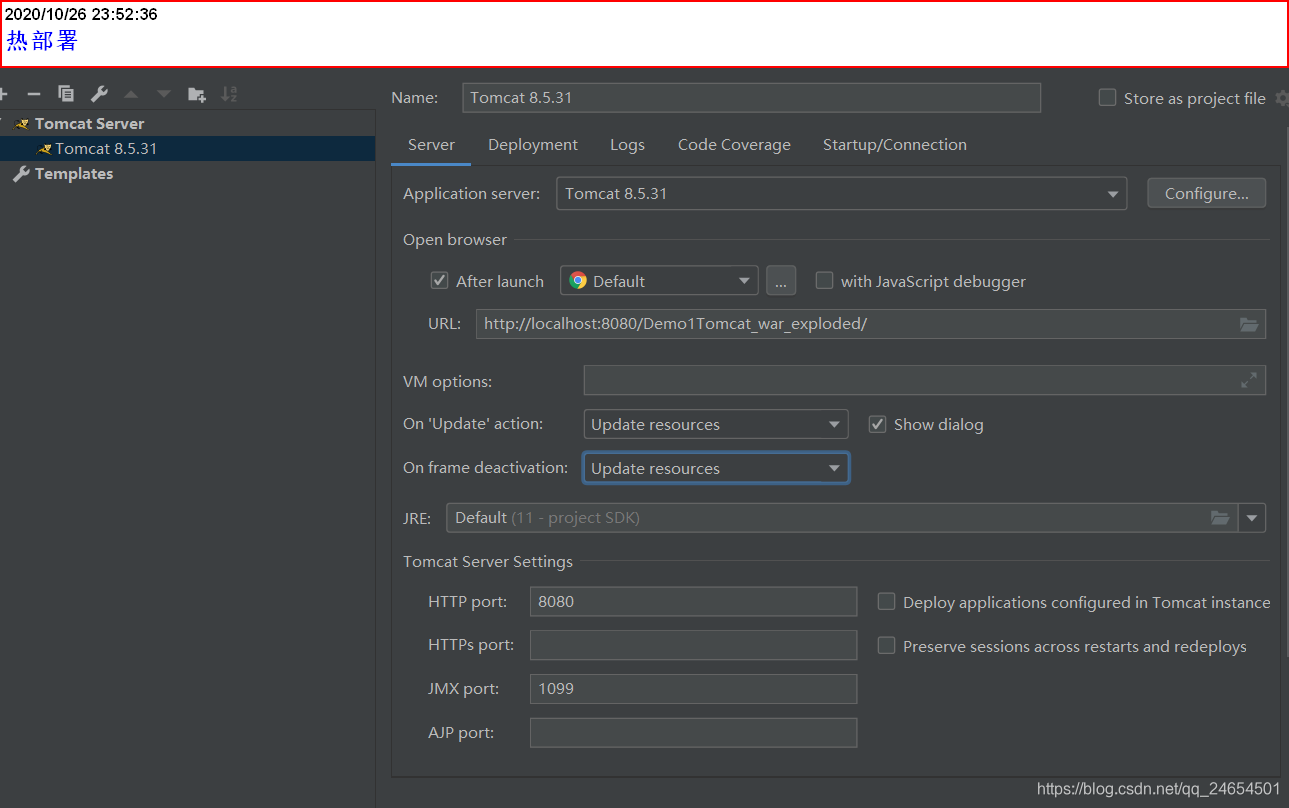Switch to the Server tab
1289x808 pixels.
(x=431, y=145)
